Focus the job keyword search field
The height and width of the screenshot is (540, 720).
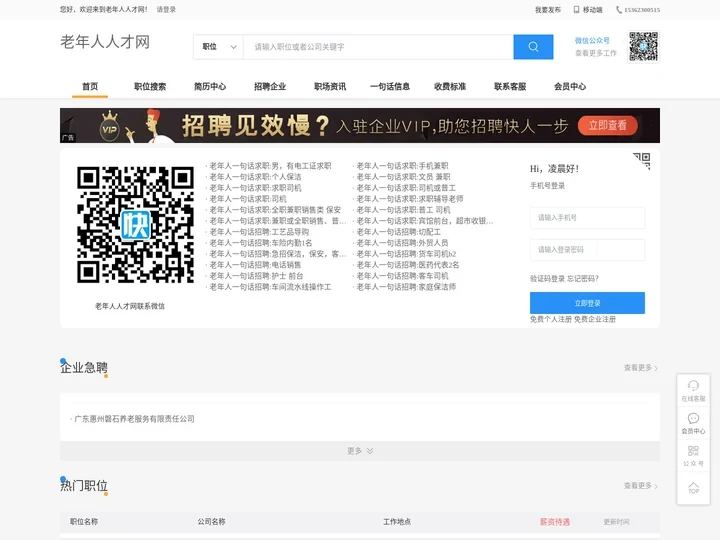(x=378, y=46)
